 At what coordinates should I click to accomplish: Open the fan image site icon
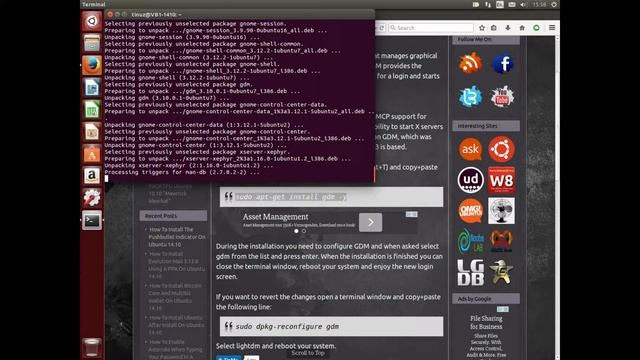click(x=501, y=211)
